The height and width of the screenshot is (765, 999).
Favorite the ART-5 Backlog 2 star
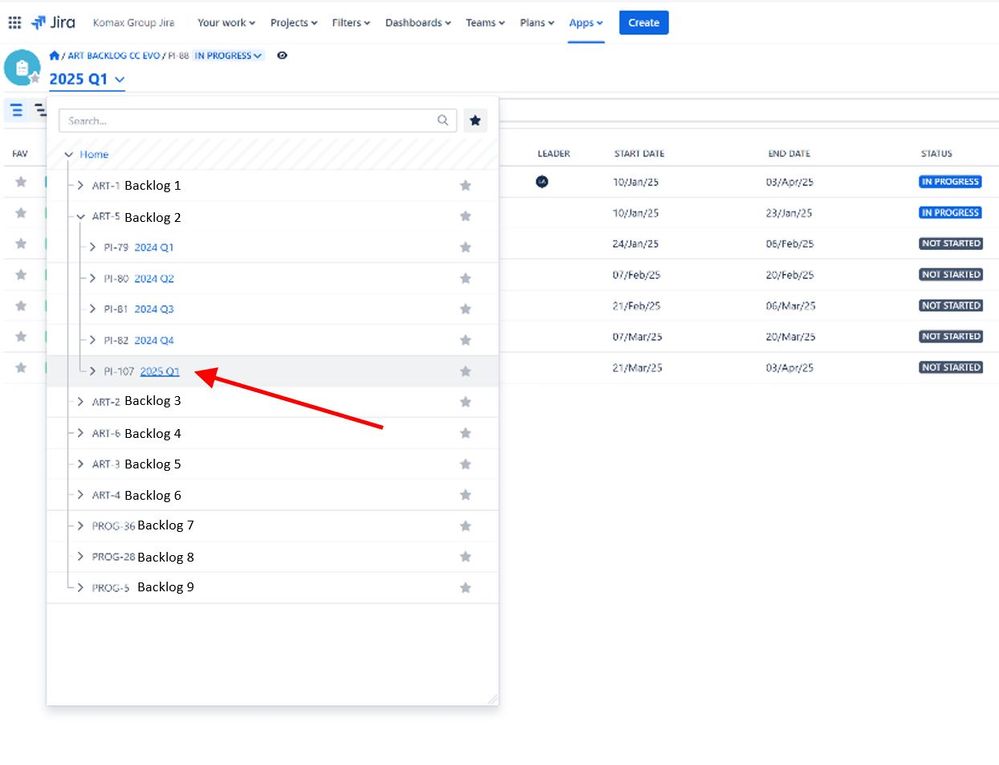[x=466, y=217]
